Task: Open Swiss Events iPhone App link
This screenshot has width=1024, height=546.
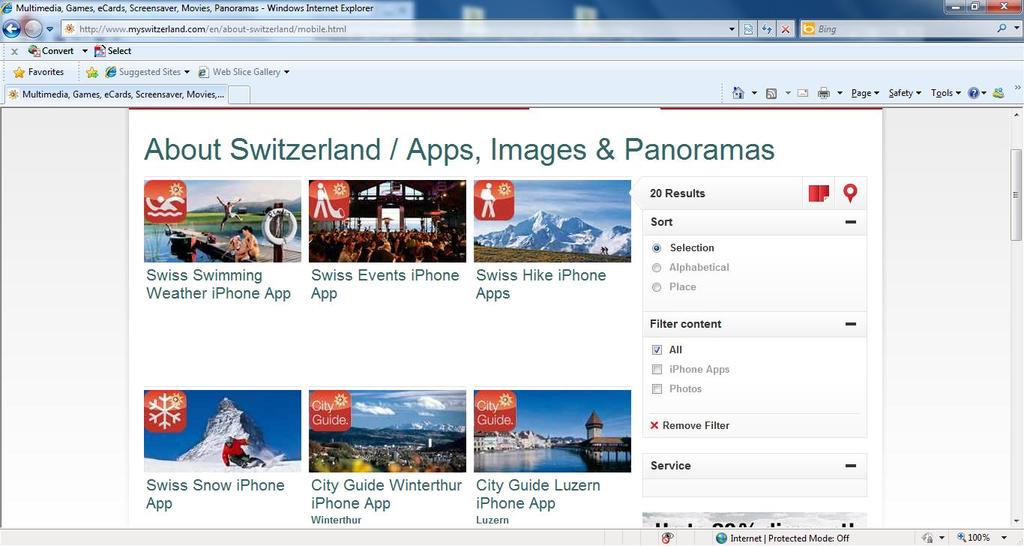Action: pos(385,285)
